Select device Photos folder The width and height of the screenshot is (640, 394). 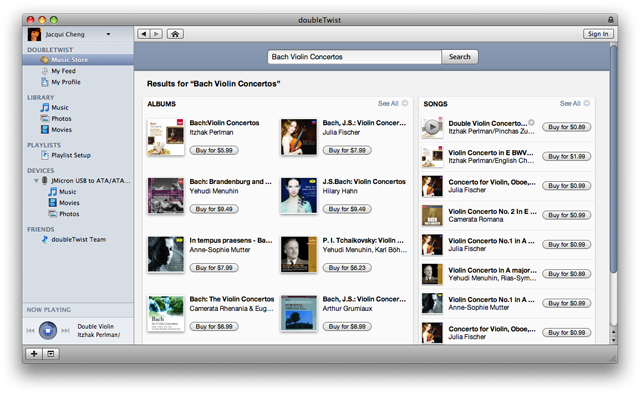[x=69, y=214]
